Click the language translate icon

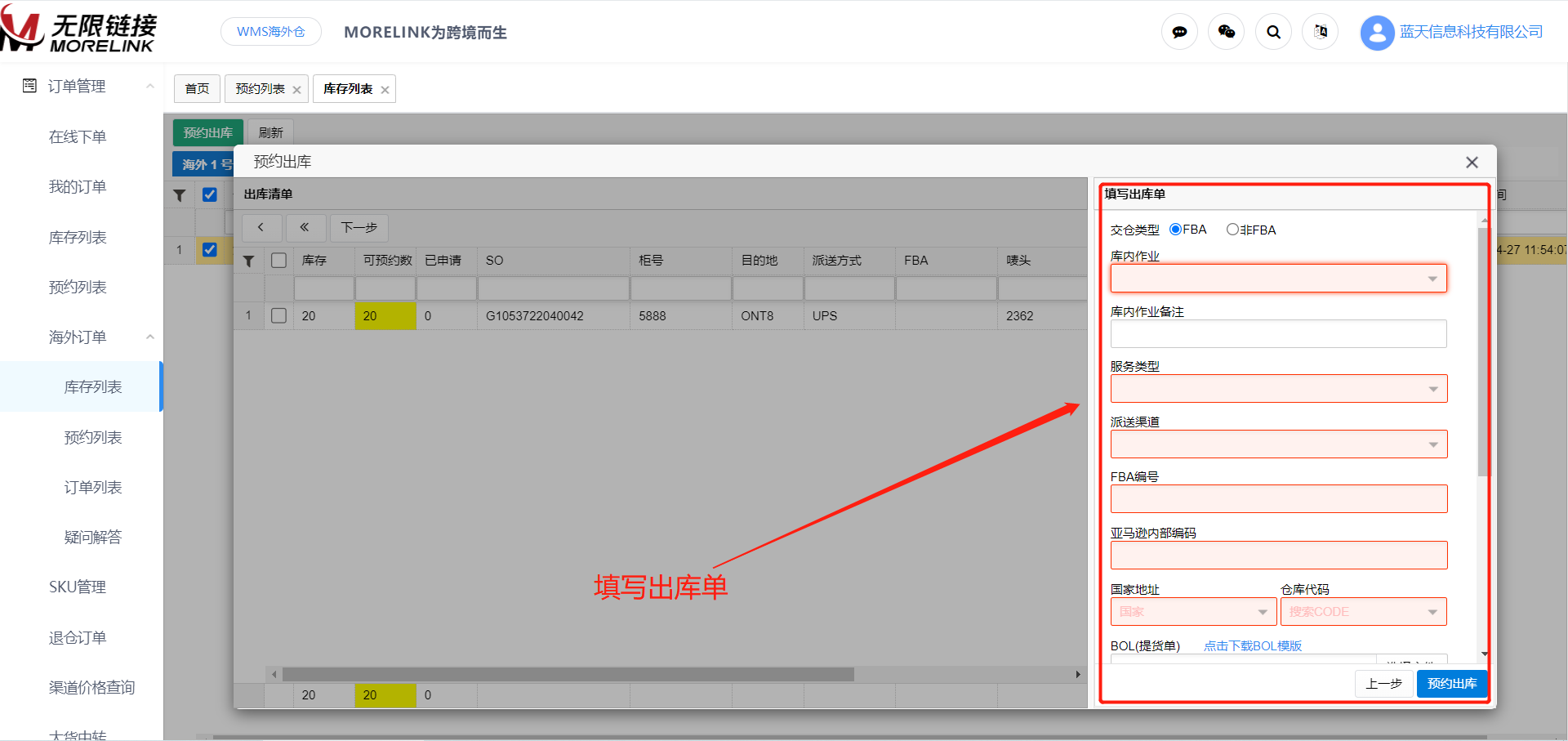point(1321,32)
